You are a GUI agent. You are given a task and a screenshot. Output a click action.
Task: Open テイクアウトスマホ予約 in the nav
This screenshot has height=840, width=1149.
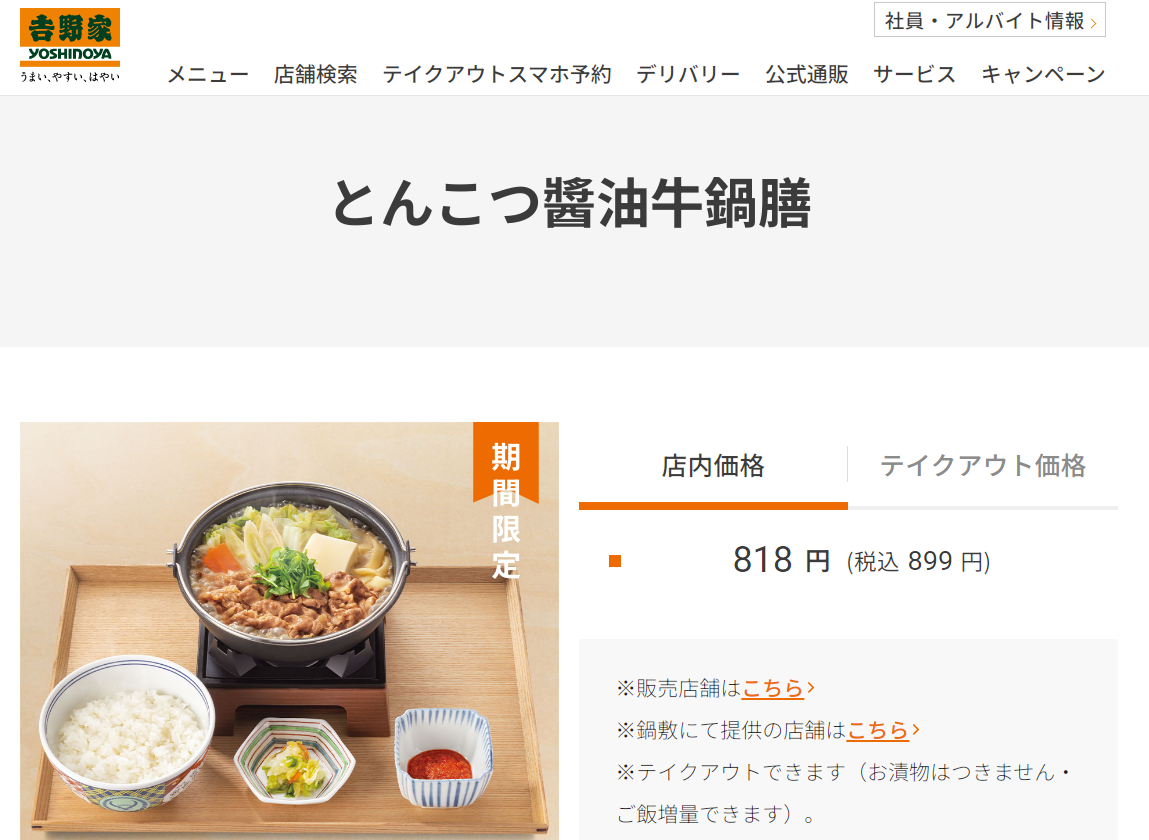click(x=497, y=75)
